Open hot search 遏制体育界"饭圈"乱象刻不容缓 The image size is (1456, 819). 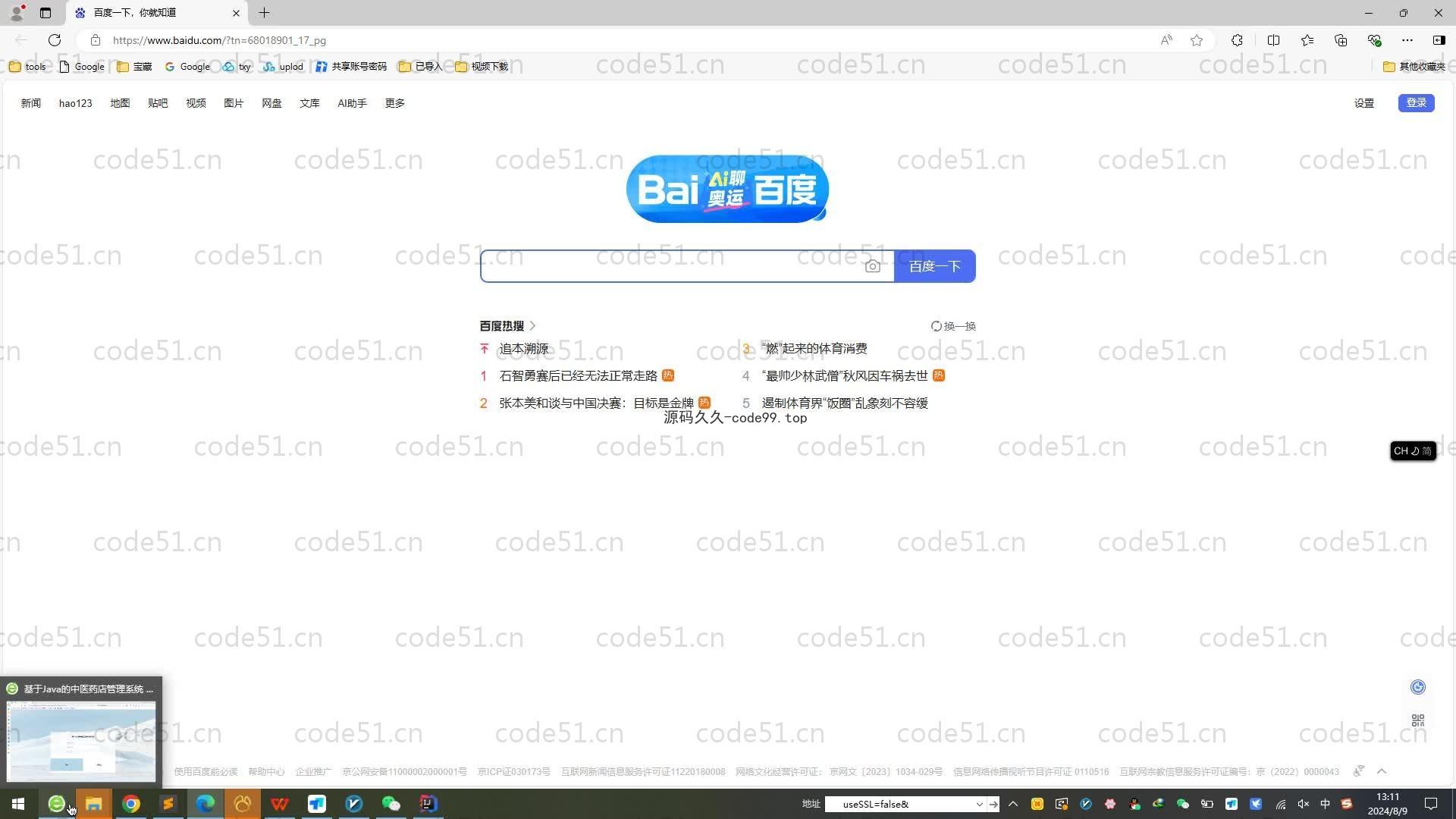click(x=845, y=403)
